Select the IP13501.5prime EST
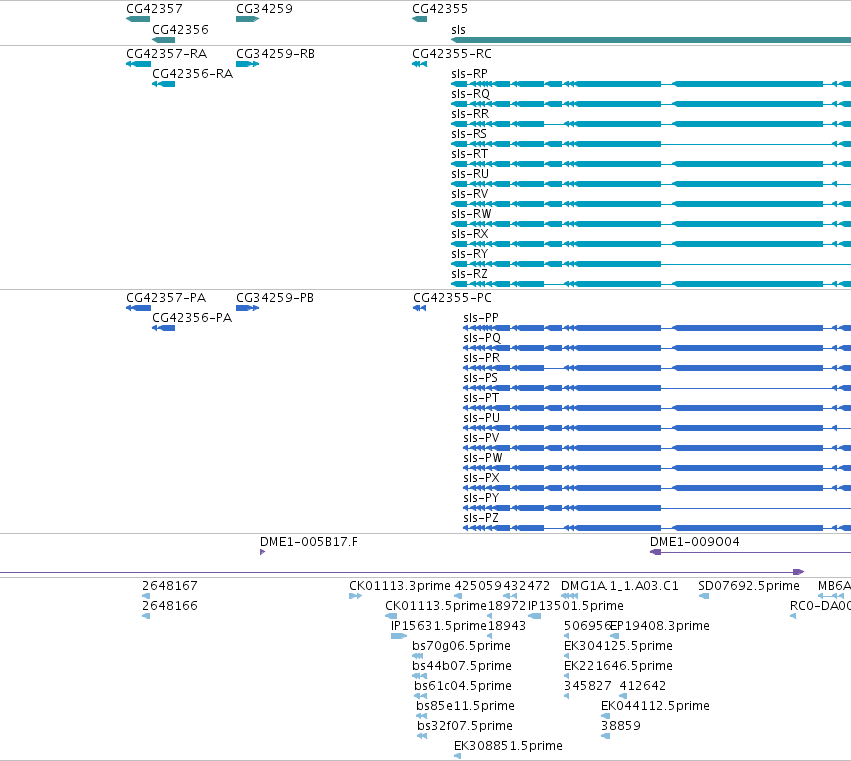This screenshot has height=761, width=851. pos(534,617)
